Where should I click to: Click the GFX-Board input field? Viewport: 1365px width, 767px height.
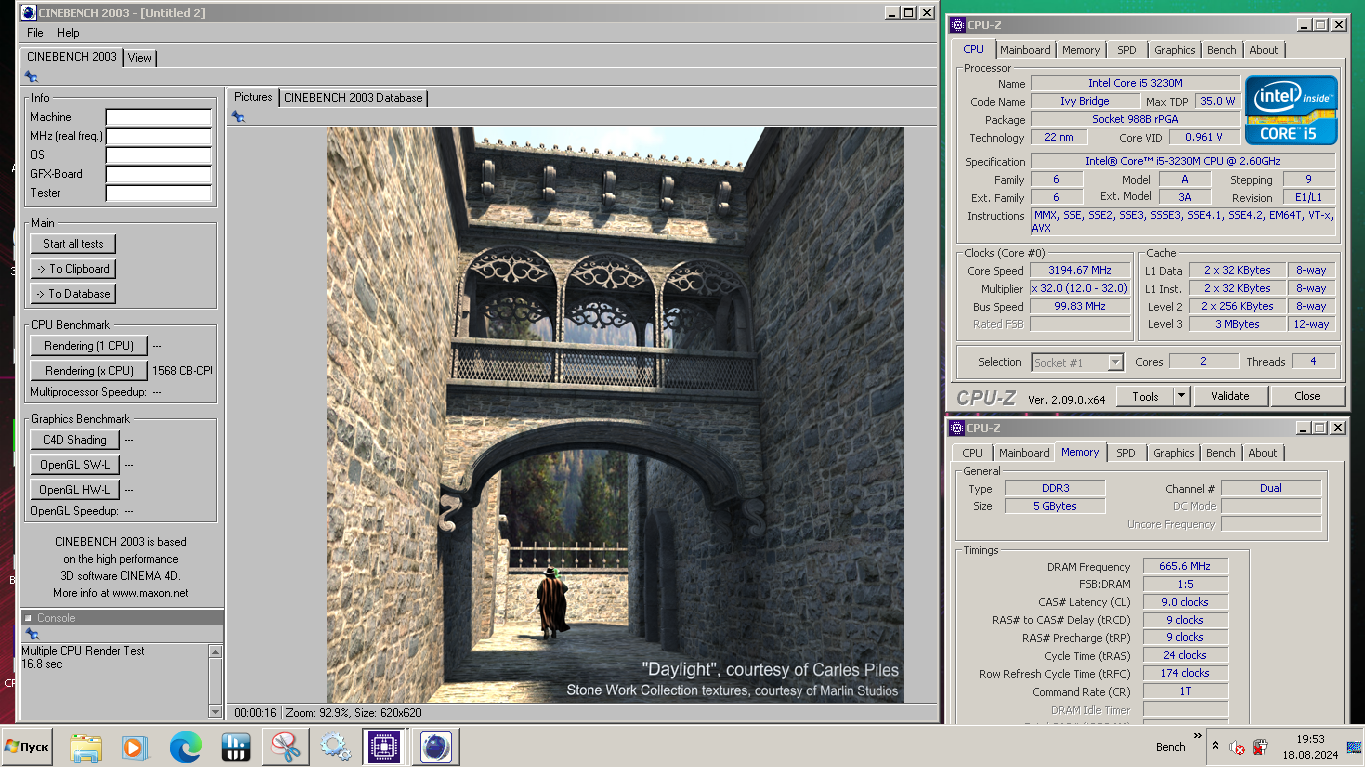point(159,174)
